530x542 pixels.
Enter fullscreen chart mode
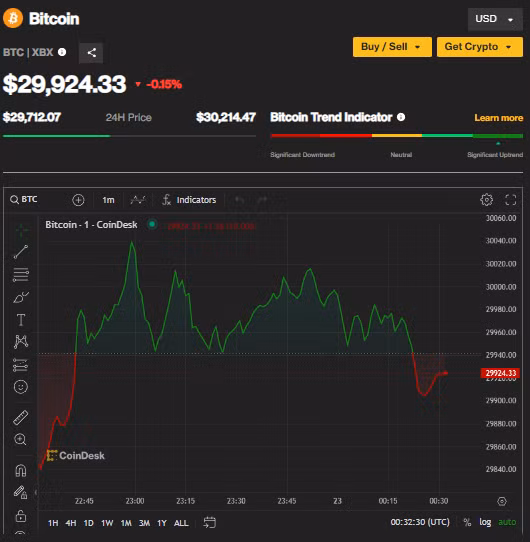tap(511, 199)
